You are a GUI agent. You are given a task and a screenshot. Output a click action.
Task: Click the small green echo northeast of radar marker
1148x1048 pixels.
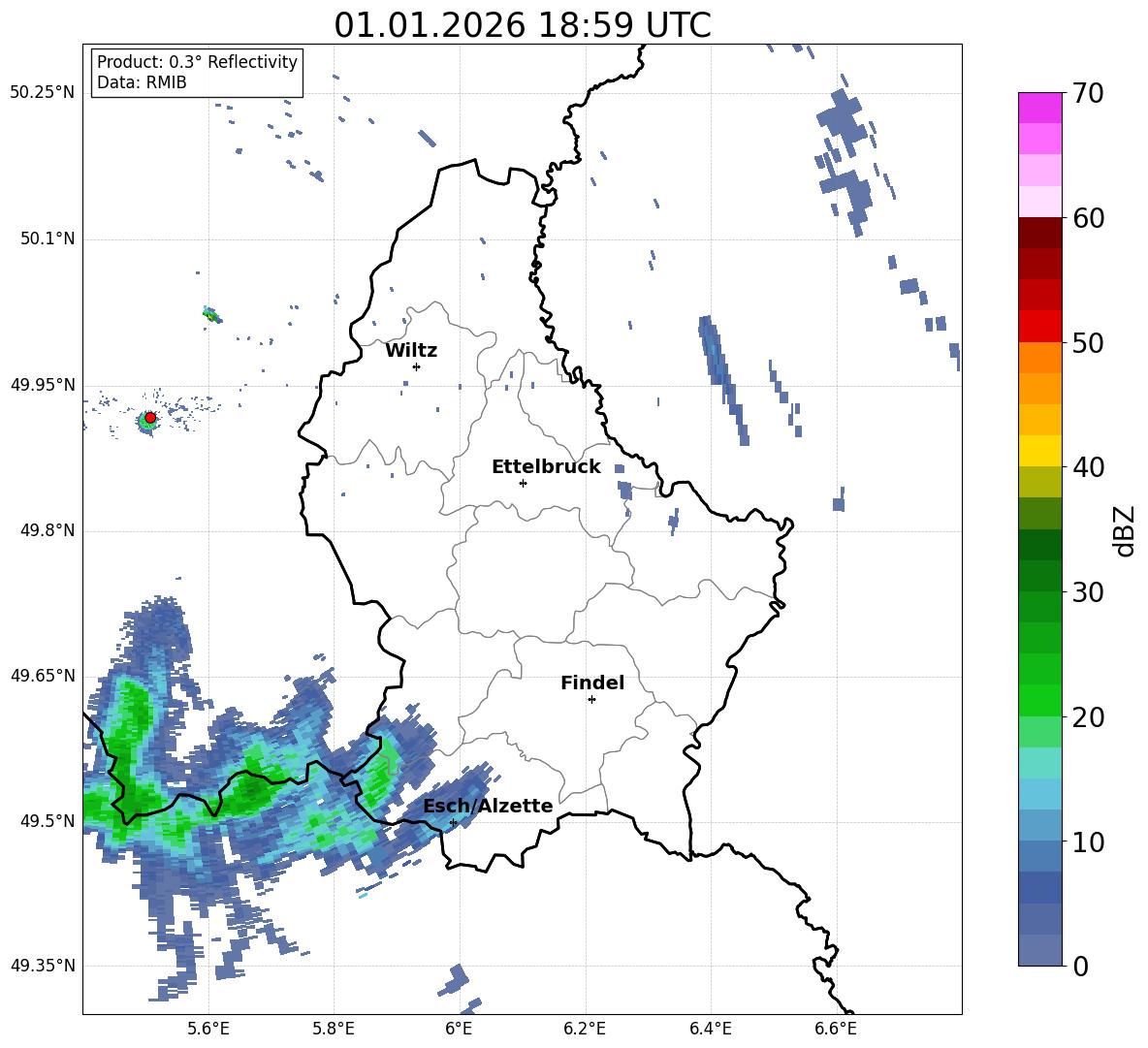point(212,315)
